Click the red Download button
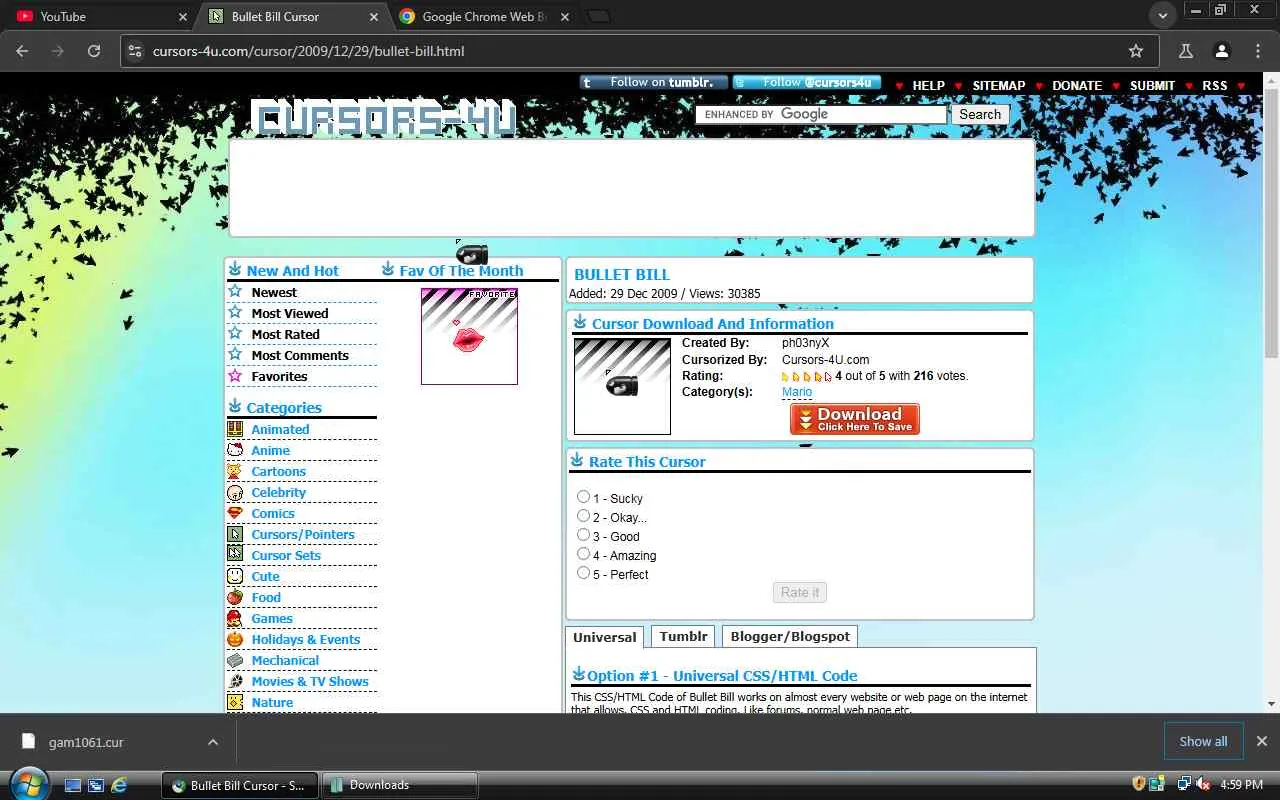Screen dimensions: 1280x800 [x=855, y=419]
